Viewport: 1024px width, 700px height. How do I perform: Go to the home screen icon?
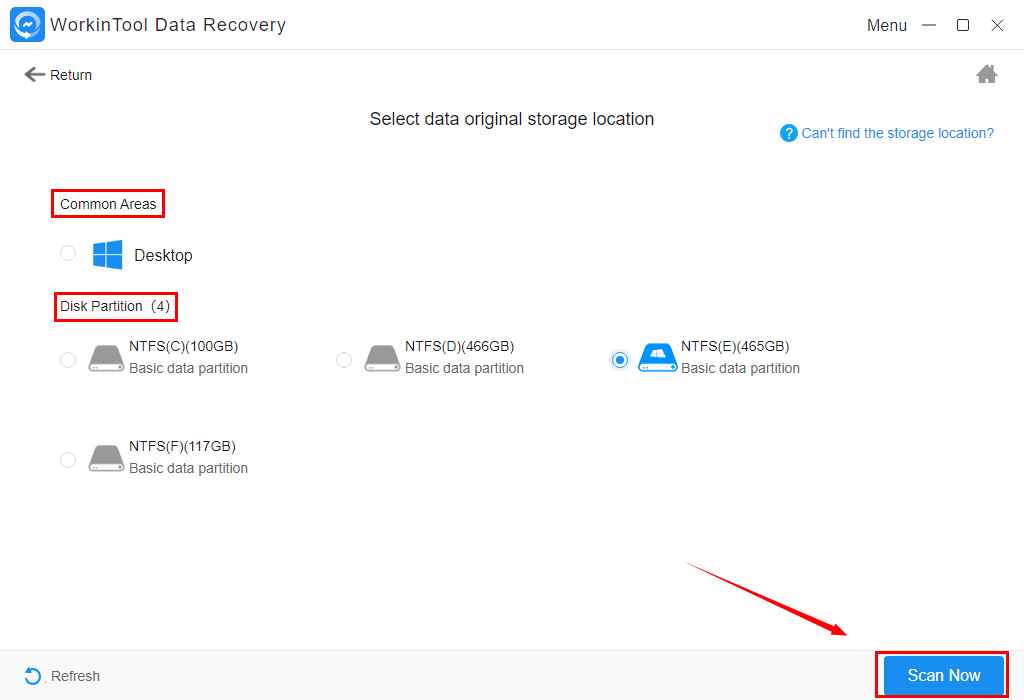pos(986,74)
